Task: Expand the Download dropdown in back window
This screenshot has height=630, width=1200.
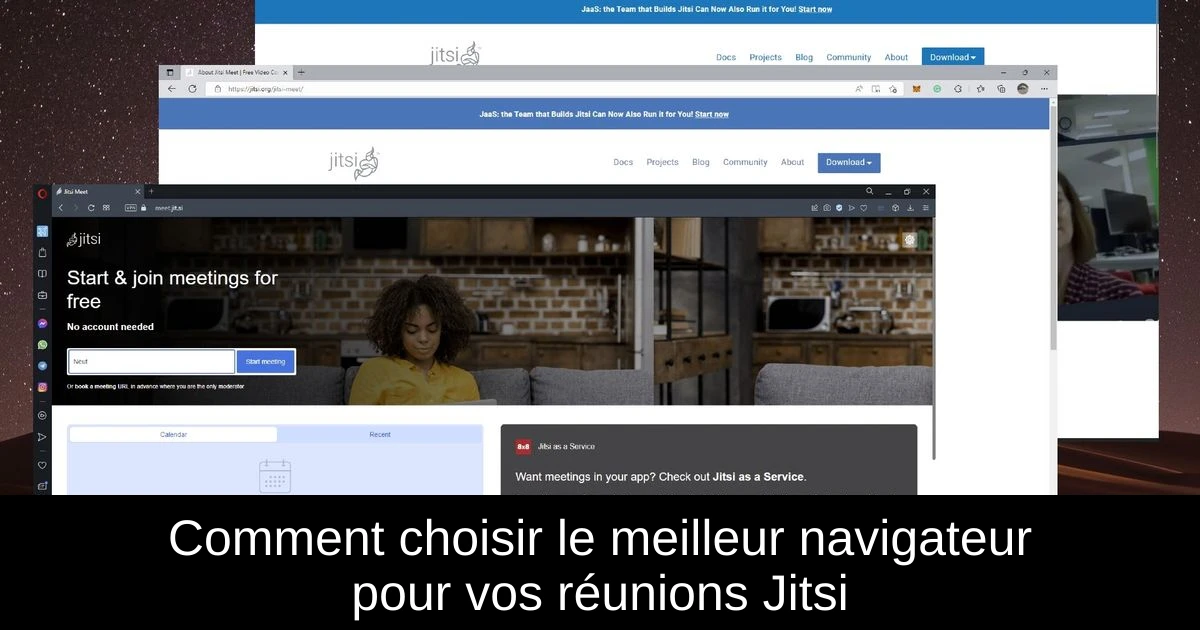Action: pos(953,57)
